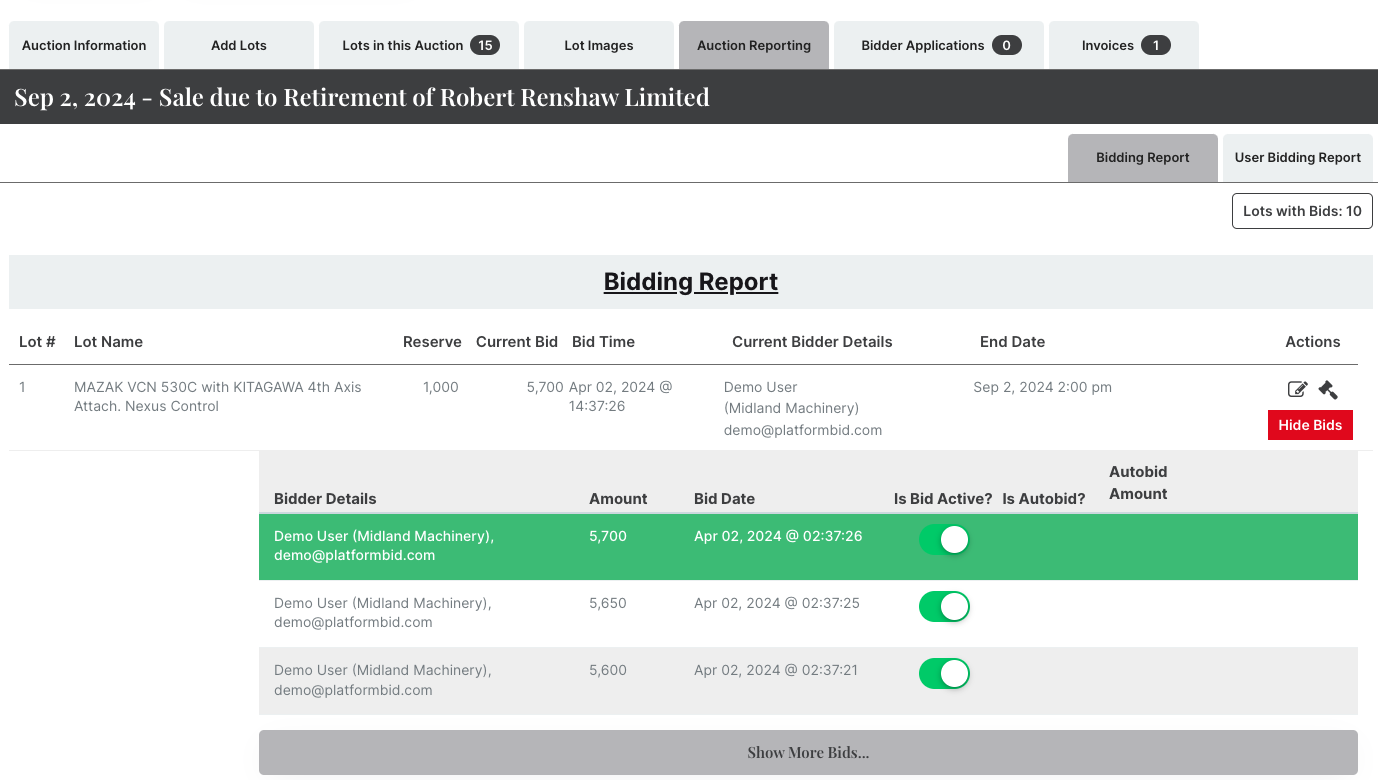Click the gavel icon for lot 1
Image resolution: width=1378 pixels, height=780 pixels.
[1328, 390]
